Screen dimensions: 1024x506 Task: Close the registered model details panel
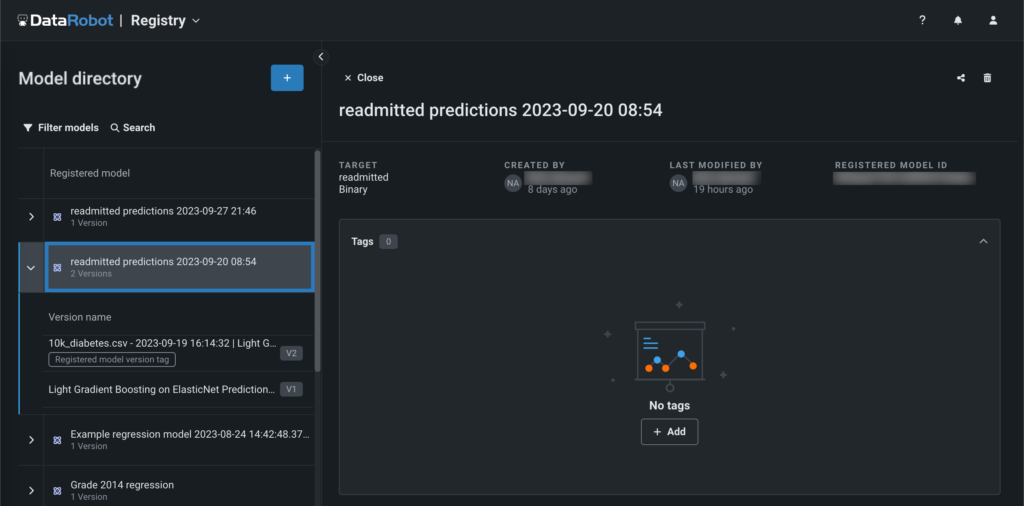(x=363, y=78)
